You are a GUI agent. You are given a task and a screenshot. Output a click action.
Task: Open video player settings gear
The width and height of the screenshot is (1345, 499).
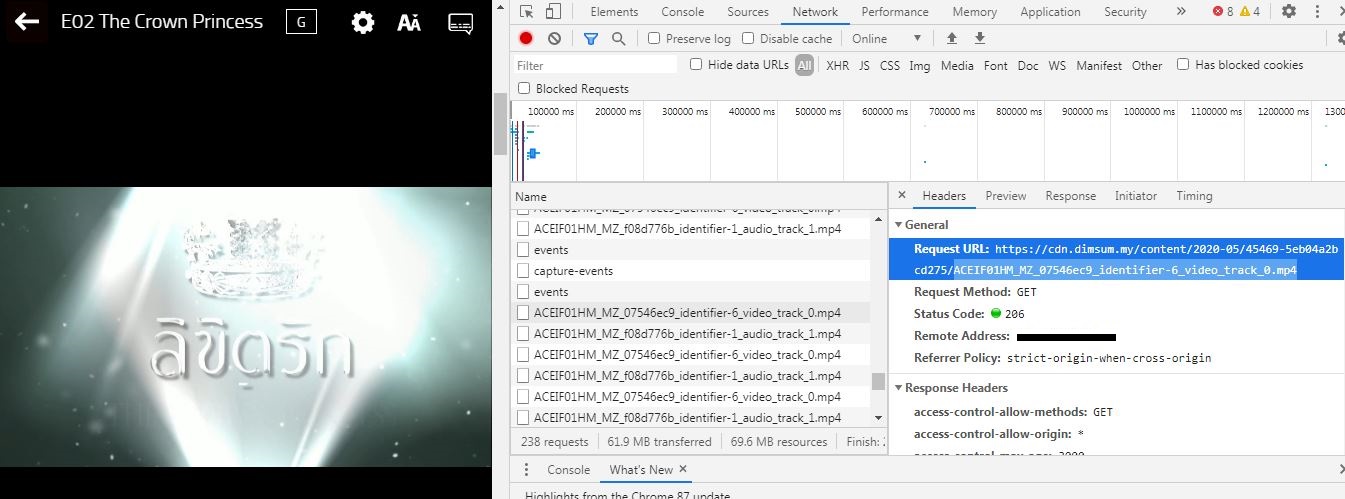363,23
